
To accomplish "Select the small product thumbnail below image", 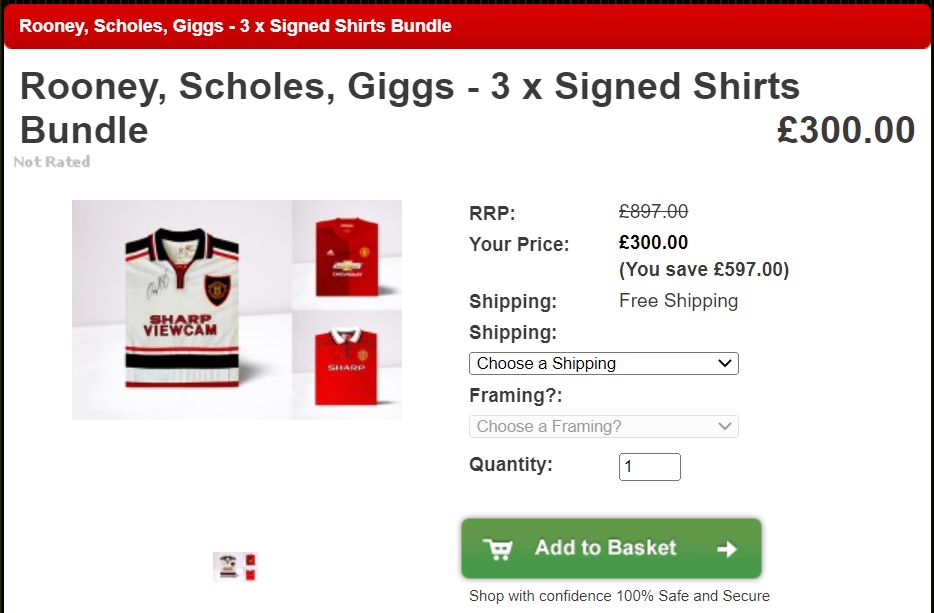I will click(x=235, y=567).
